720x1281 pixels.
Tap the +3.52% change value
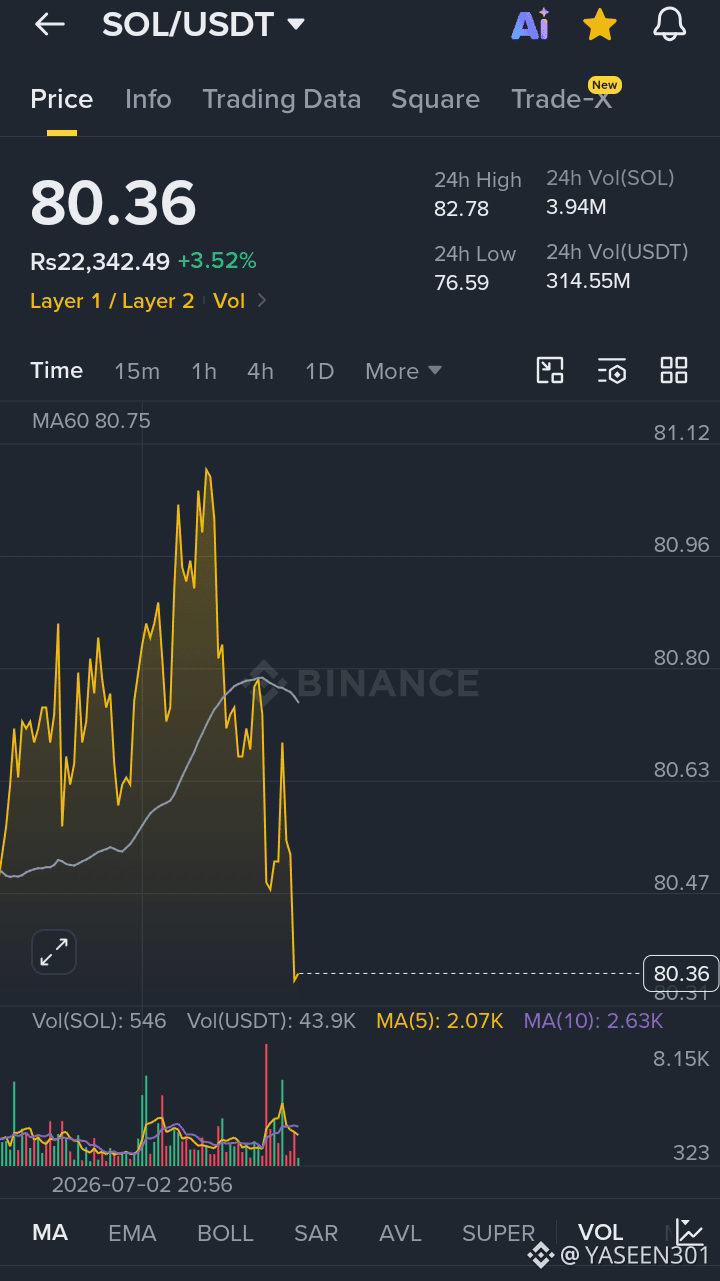(x=217, y=261)
